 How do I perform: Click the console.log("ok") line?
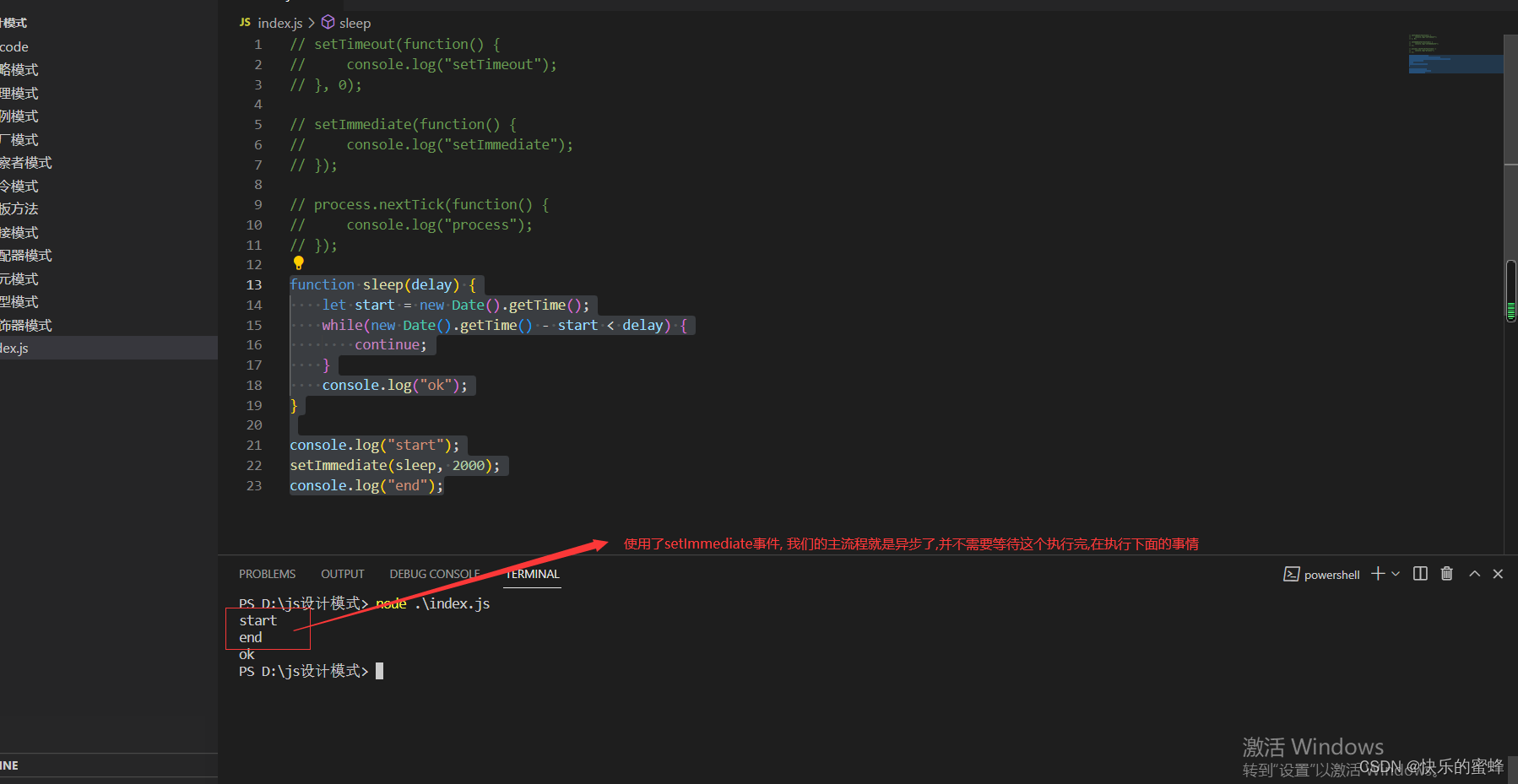point(395,385)
